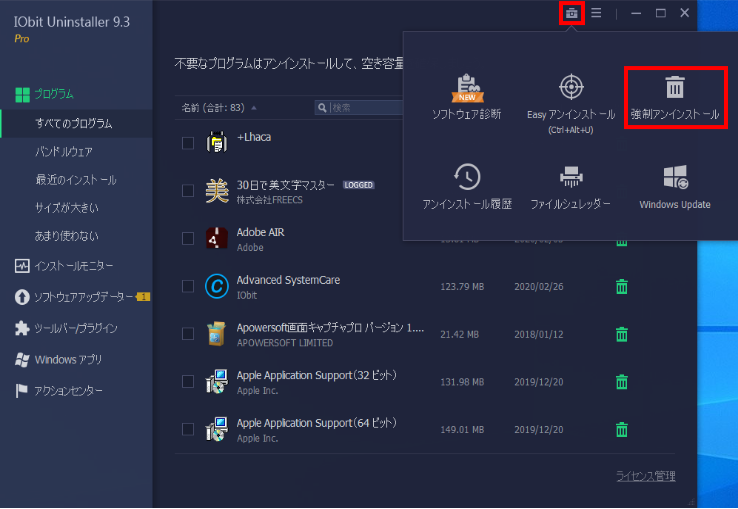
Task: Open ツールバー/プラグイン section
Action: (x=66, y=328)
